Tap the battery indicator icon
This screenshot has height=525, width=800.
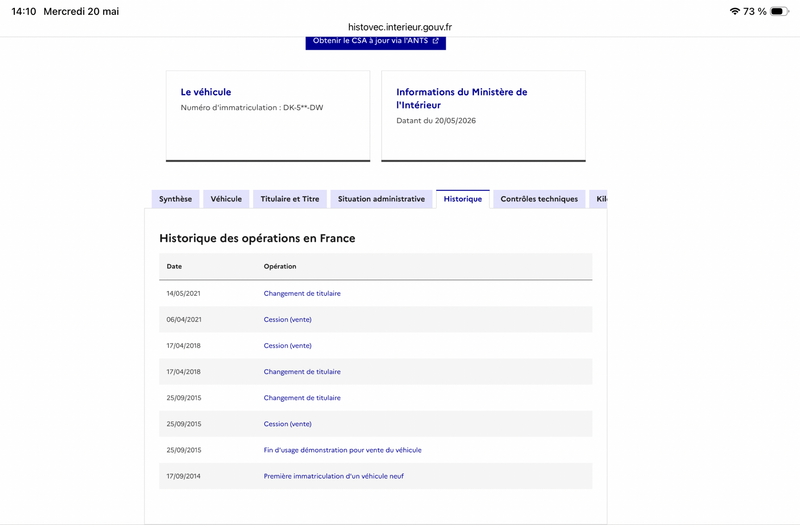(779, 11)
